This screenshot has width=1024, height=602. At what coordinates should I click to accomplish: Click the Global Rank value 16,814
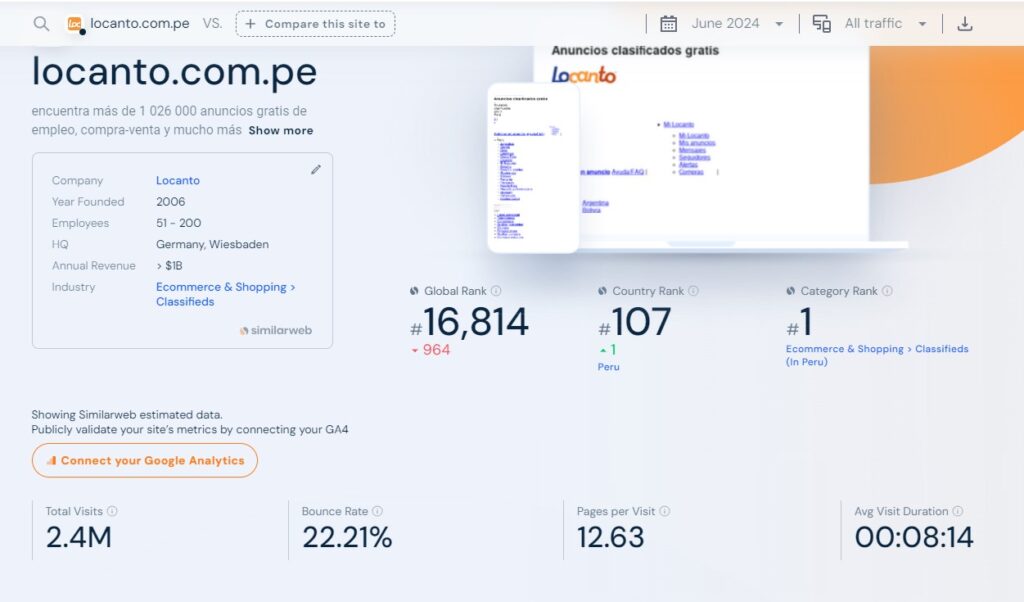click(x=475, y=322)
